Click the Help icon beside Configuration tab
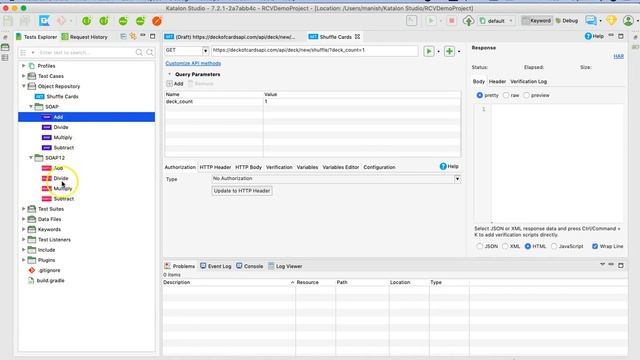The height and width of the screenshot is (360, 640). [x=443, y=166]
